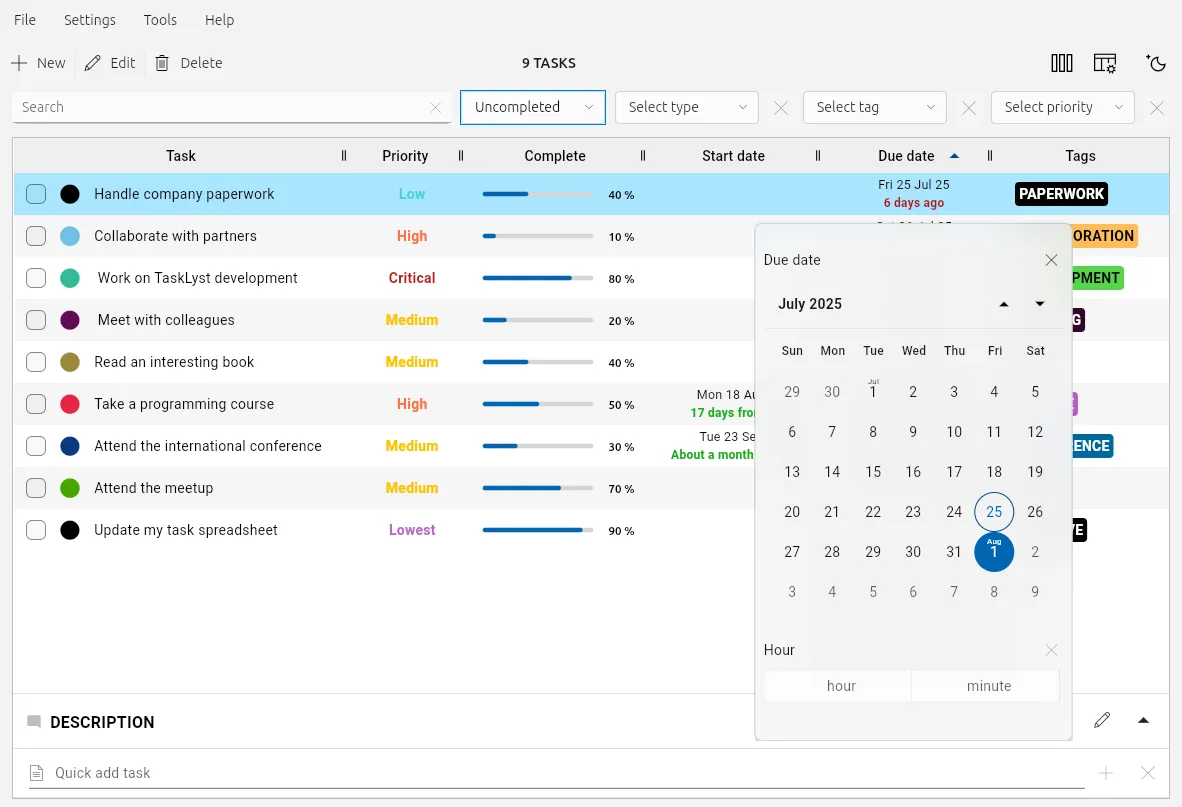The height and width of the screenshot is (807, 1182).
Task: Click the pencil icon in Description panel
Action: point(1102,720)
